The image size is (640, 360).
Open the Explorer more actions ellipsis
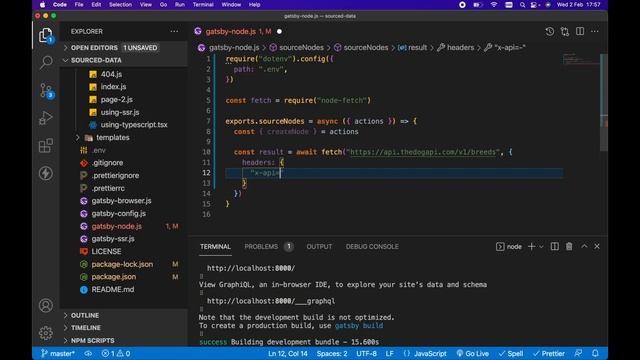174,31
